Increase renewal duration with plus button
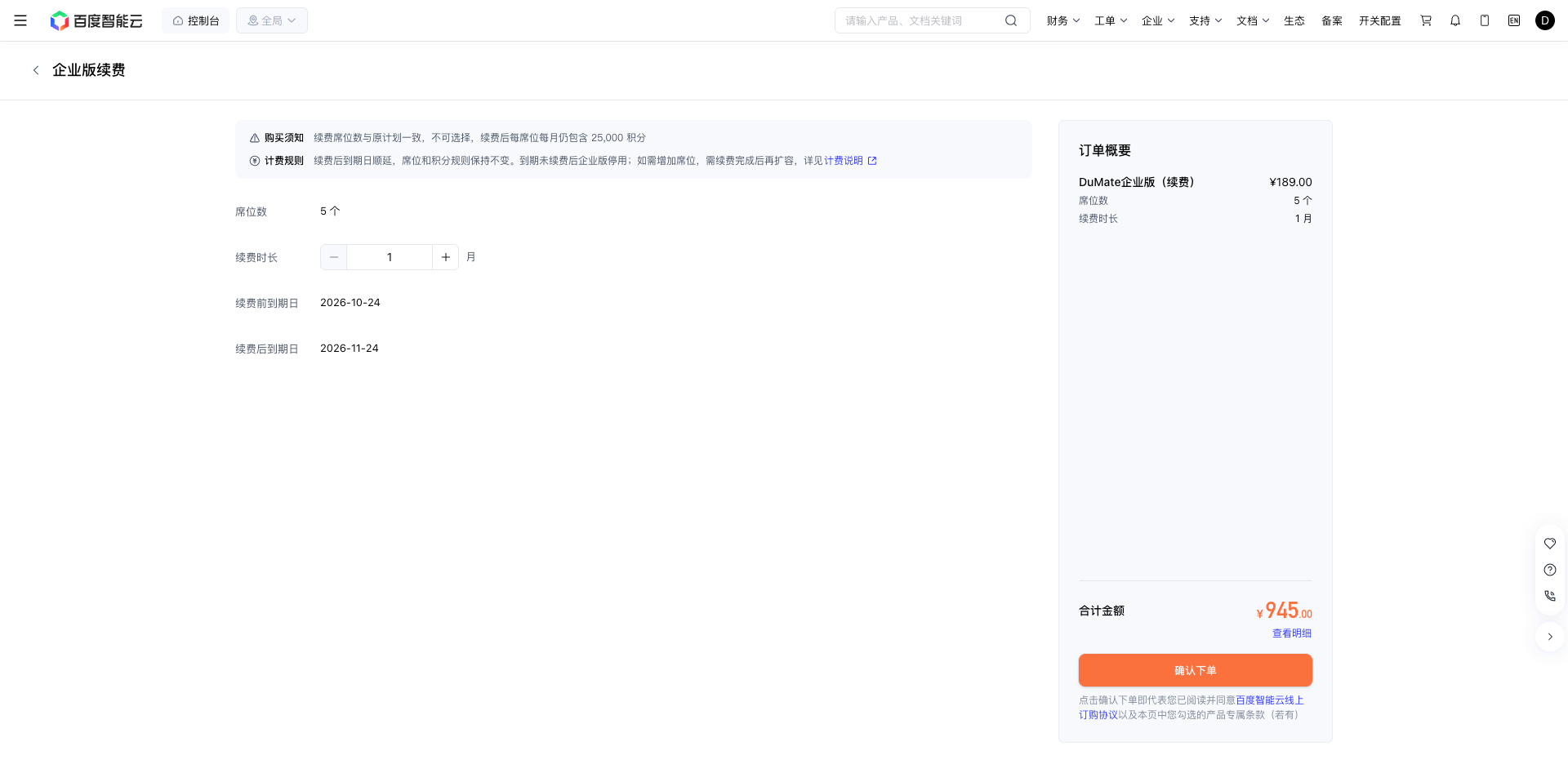The image size is (1568, 782). pyautogui.click(x=446, y=257)
